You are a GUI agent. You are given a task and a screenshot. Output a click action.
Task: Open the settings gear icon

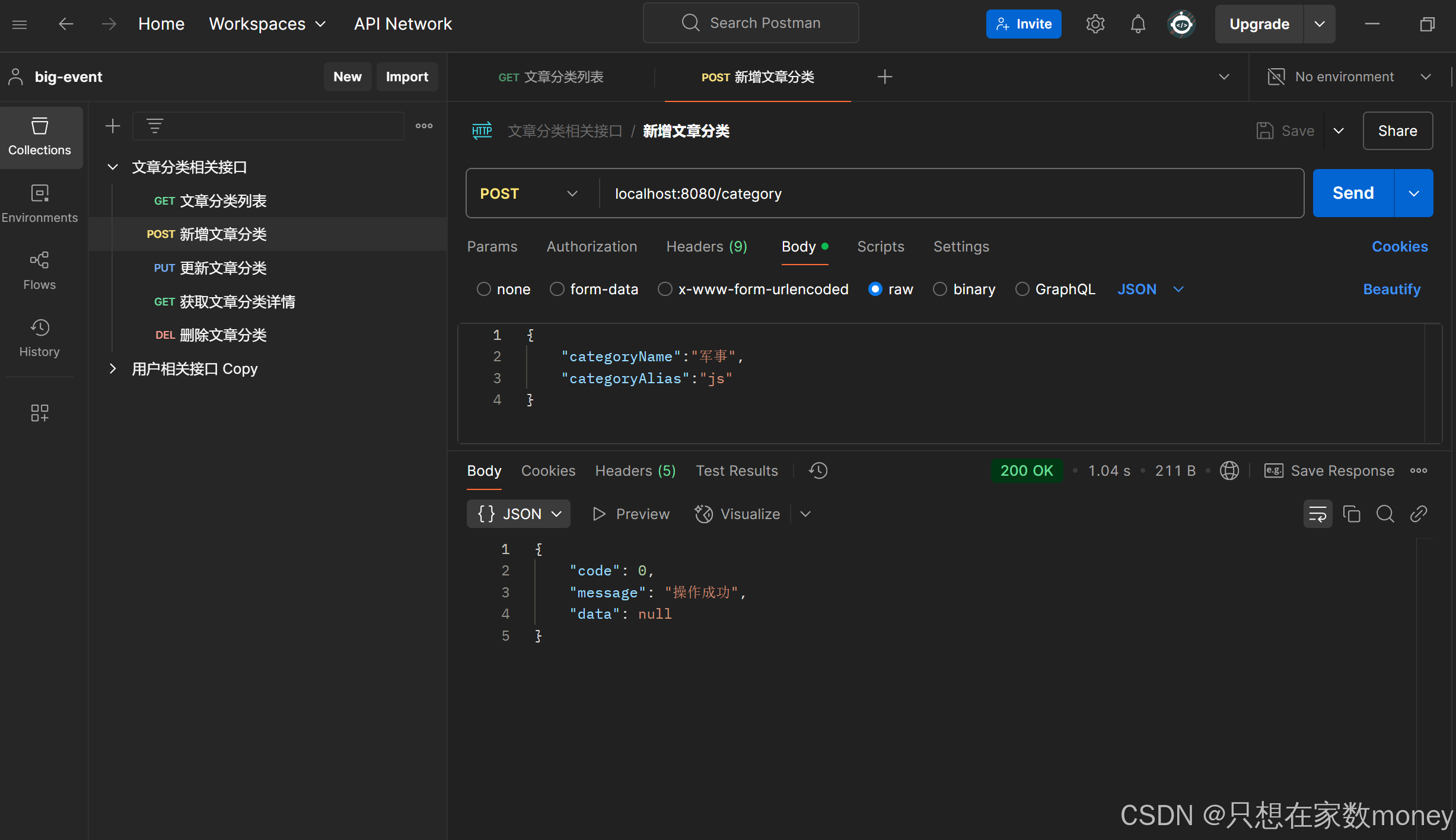tap(1095, 24)
